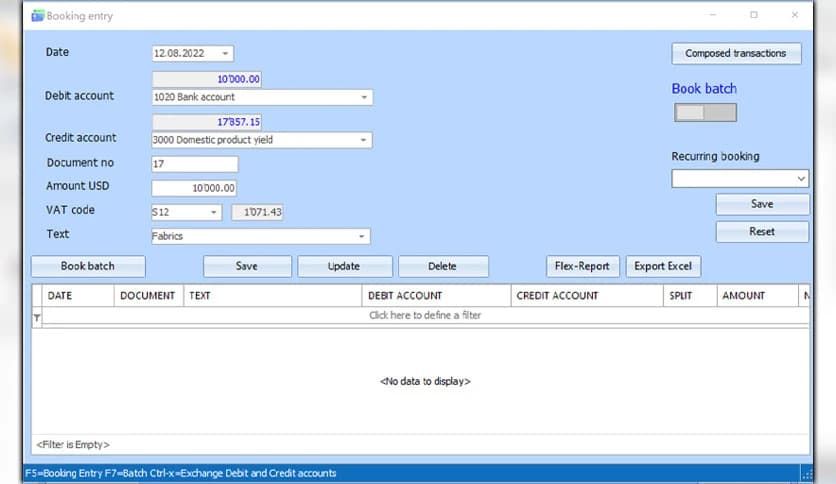Click the SPLIT column header

(x=690, y=296)
